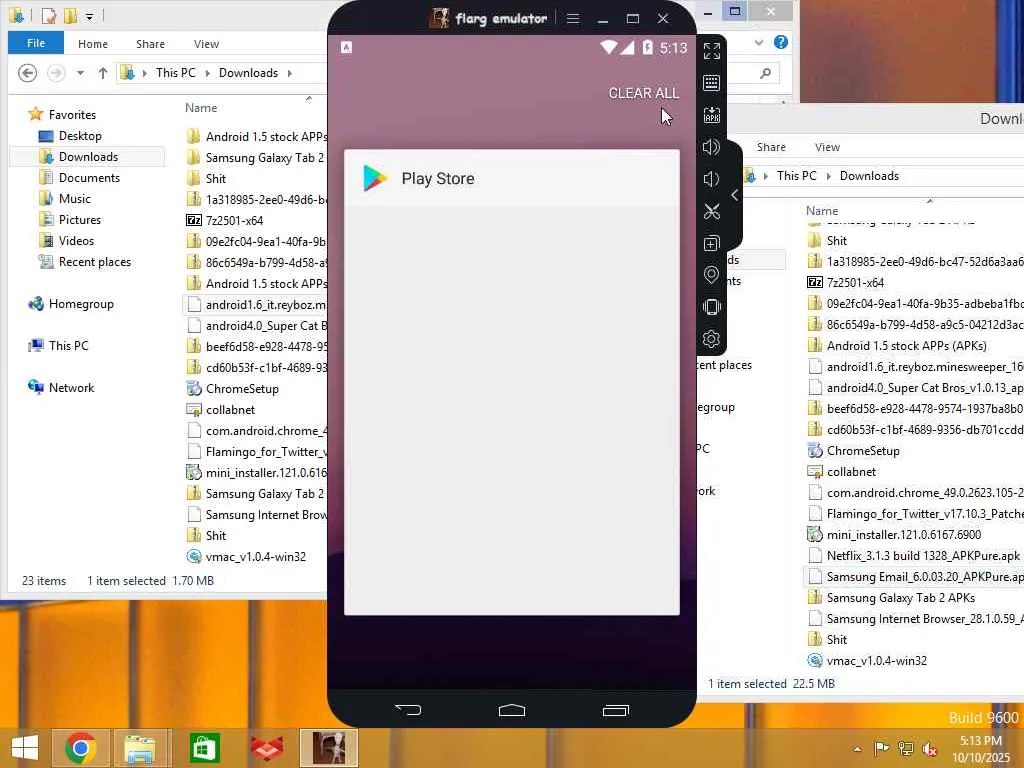1024x768 pixels.
Task: Select Homegroup in navigation pane
Action: click(x=81, y=304)
